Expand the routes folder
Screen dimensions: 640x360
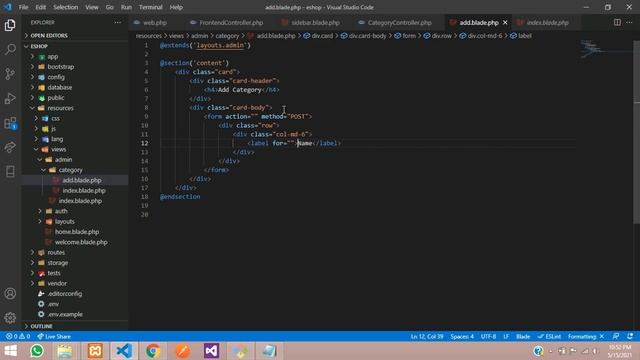tap(56, 252)
